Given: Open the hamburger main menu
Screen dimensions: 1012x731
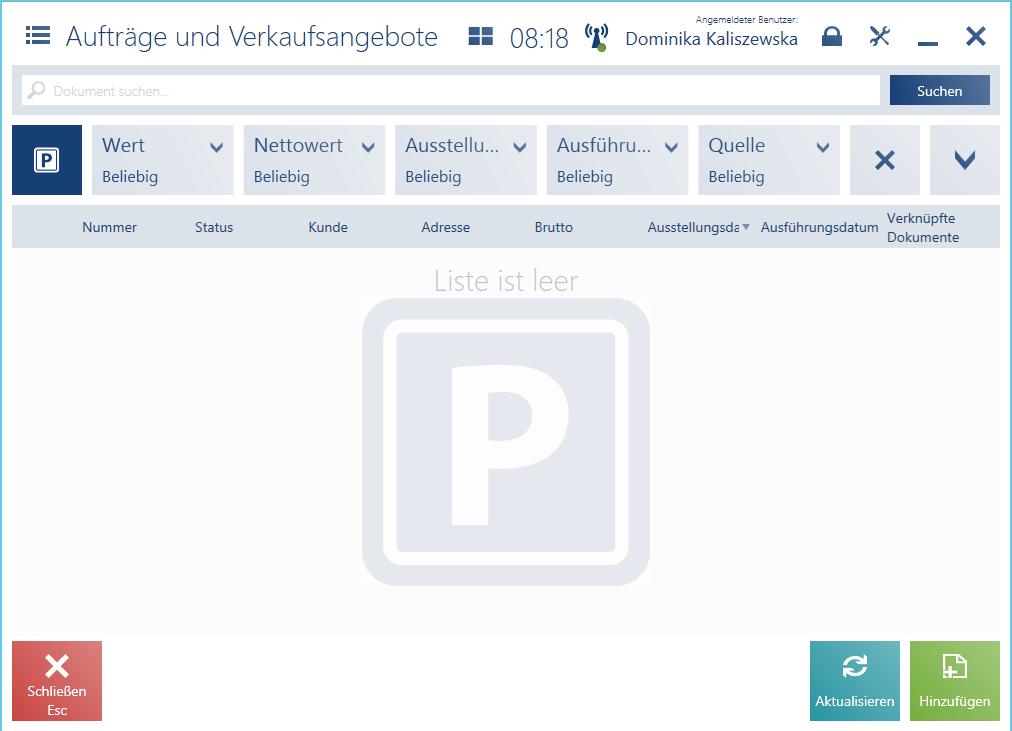Looking at the screenshot, I should 38,37.
